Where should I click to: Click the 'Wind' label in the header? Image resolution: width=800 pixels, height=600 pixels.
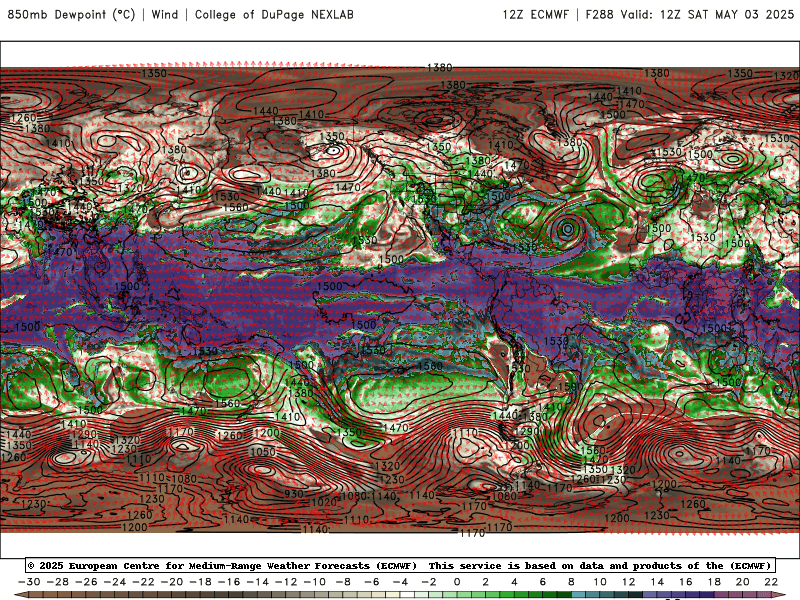point(165,14)
